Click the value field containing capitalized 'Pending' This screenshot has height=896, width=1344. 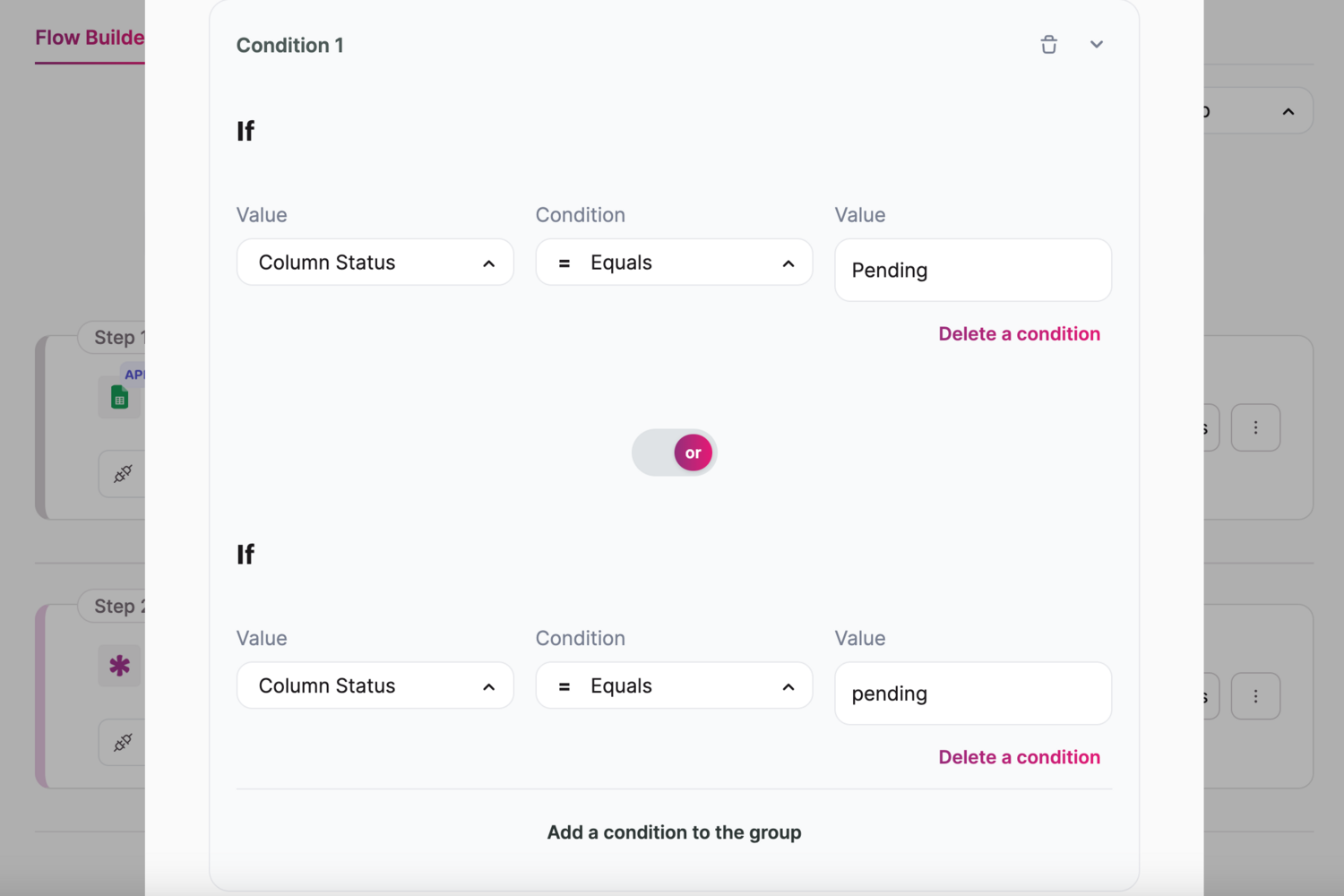coord(972,271)
